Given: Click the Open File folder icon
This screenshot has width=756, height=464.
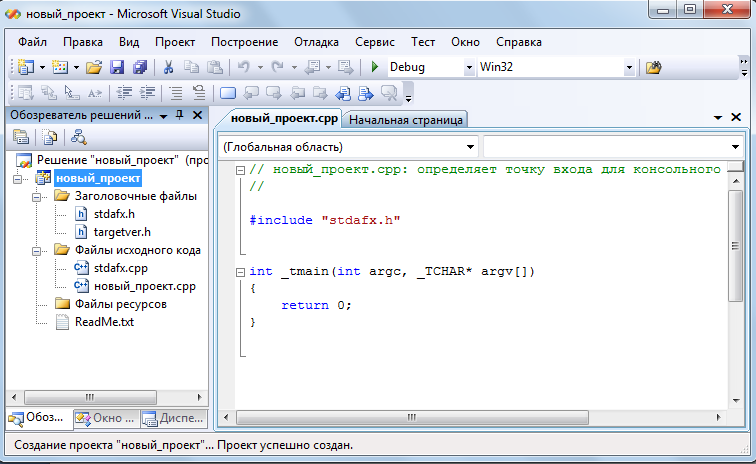Looking at the screenshot, I should click(94, 67).
